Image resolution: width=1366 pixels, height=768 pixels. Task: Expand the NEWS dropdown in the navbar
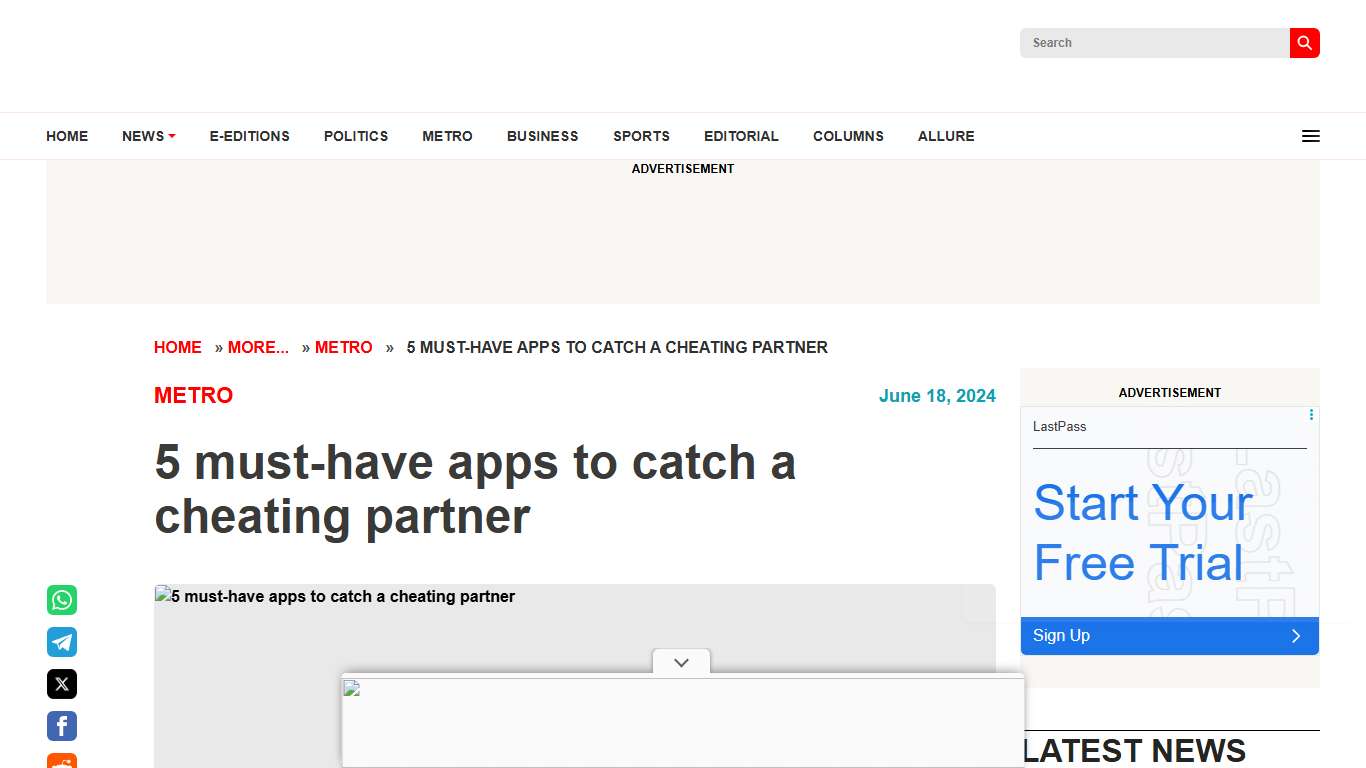pos(148,136)
